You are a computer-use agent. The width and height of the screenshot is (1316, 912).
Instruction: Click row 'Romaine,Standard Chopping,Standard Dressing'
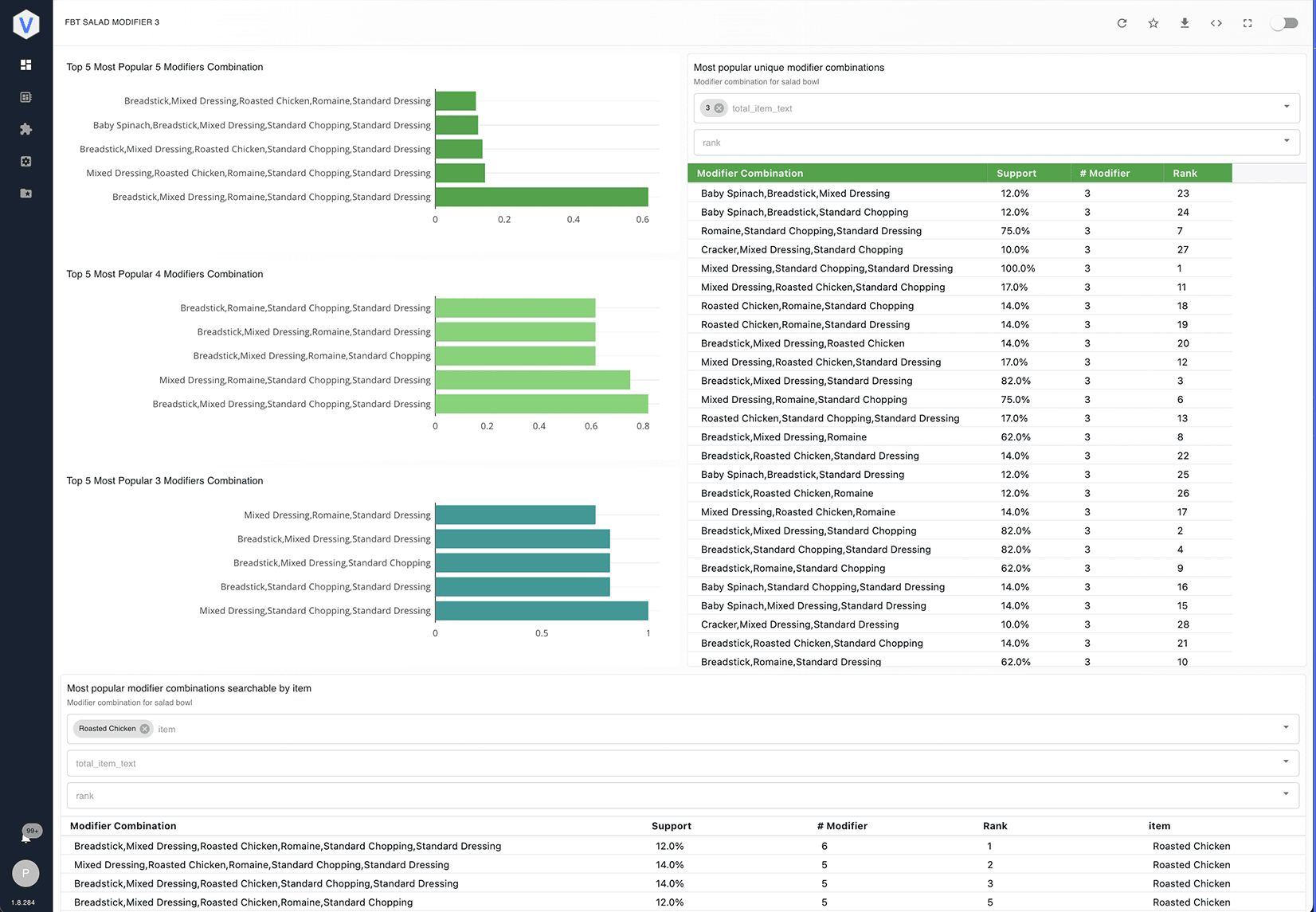point(959,231)
